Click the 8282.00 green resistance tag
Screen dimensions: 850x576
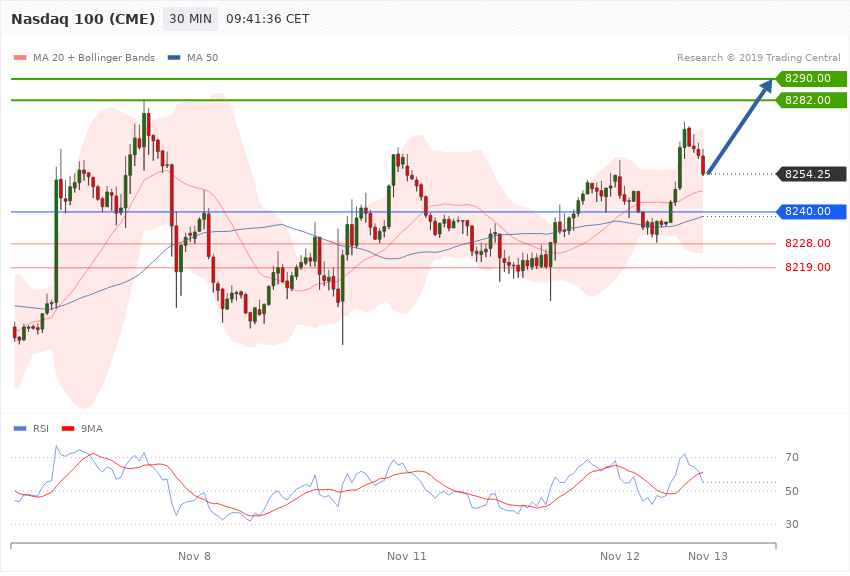pyautogui.click(x=811, y=100)
